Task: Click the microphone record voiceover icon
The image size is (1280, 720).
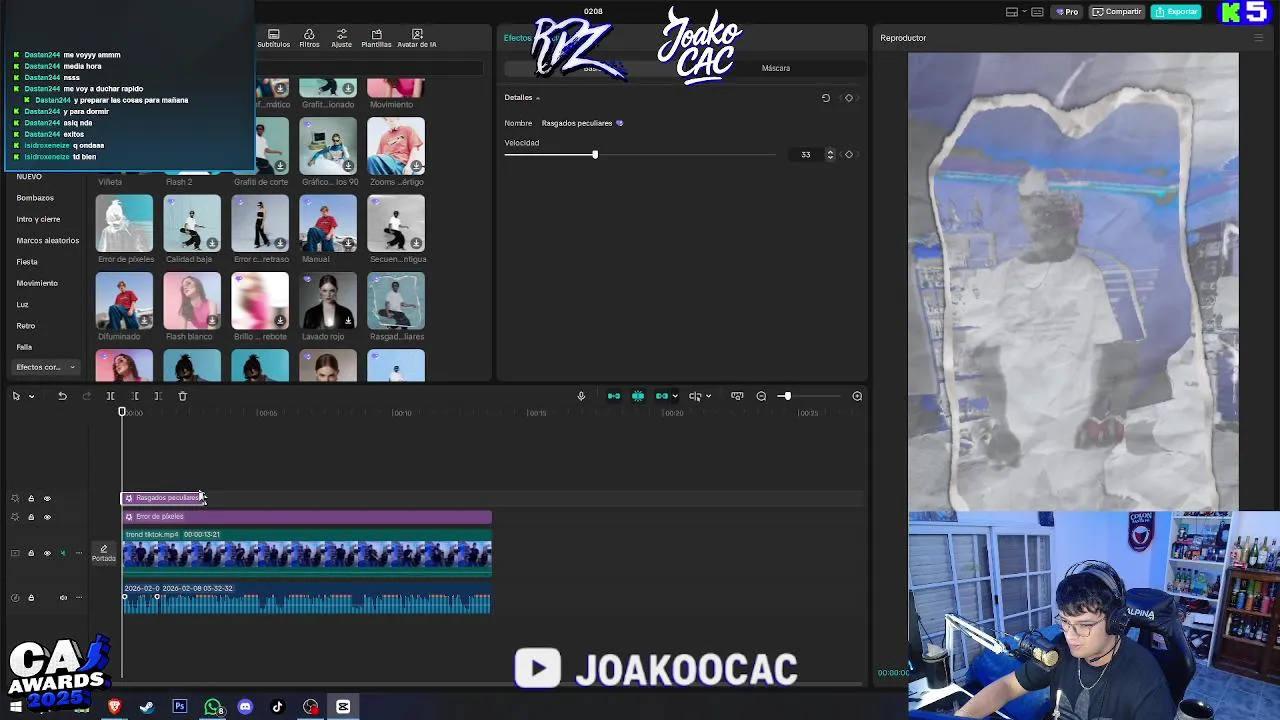Action: coord(581,396)
